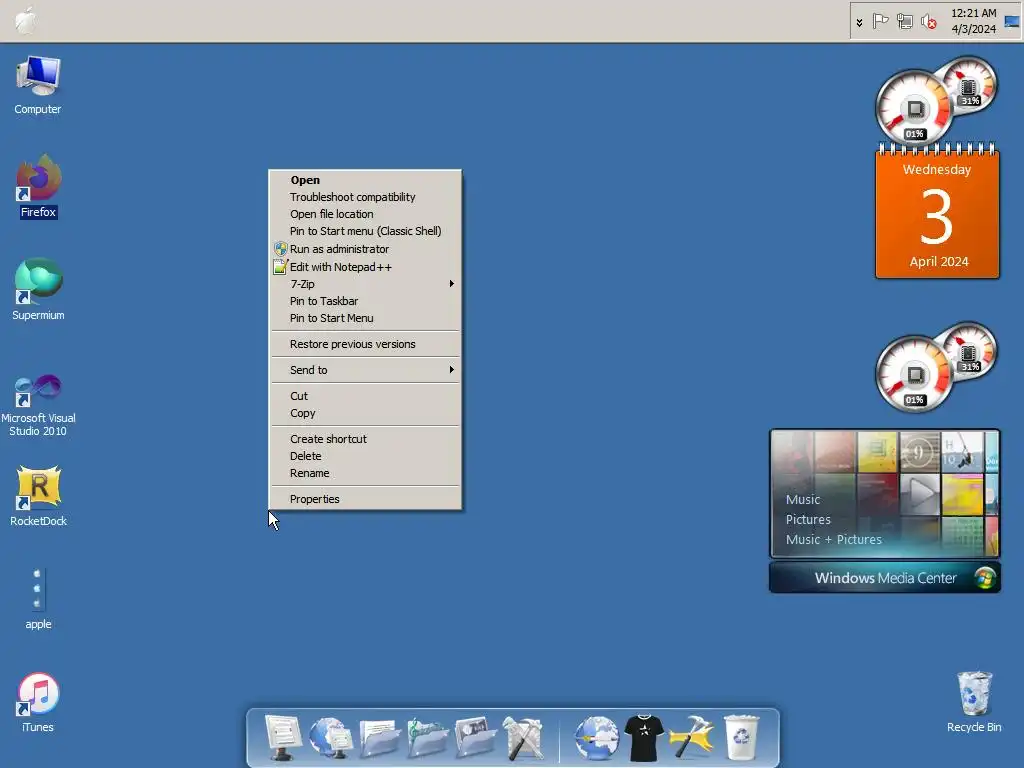Click the CPU meter gadget above the calendar
The width and height of the screenshot is (1024, 768).
[x=935, y=100]
